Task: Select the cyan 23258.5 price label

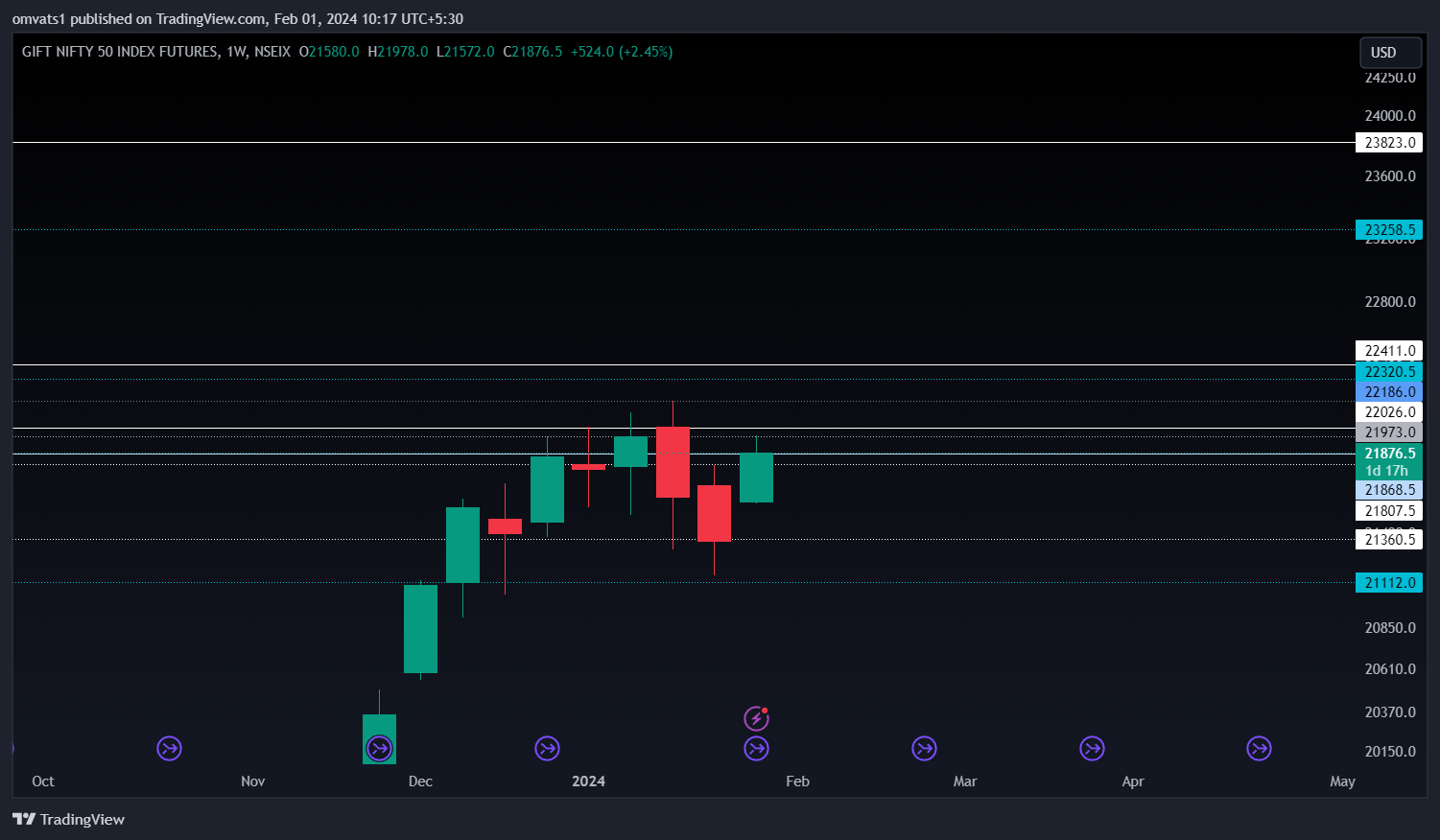Action: pos(1389,230)
